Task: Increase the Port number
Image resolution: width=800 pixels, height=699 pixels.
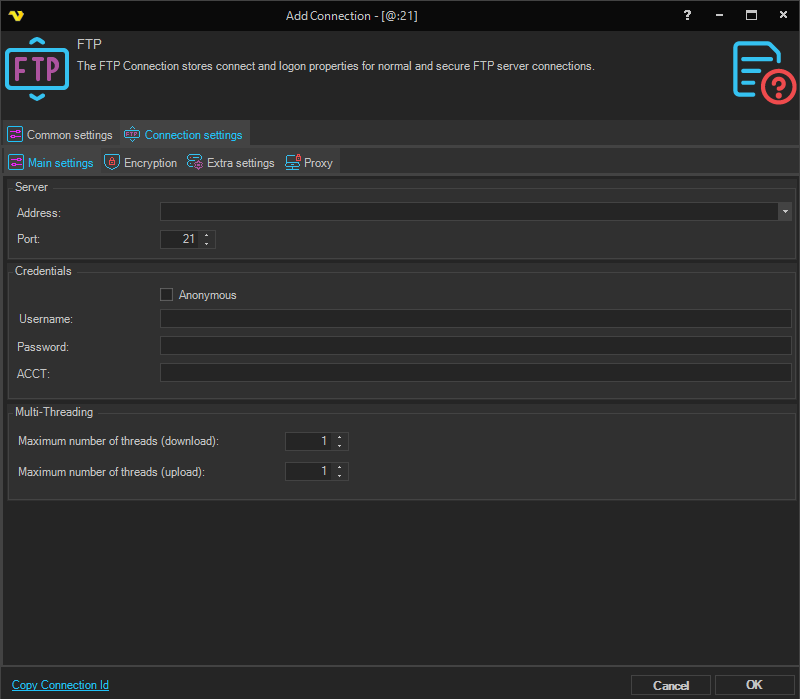Action: click(x=207, y=235)
